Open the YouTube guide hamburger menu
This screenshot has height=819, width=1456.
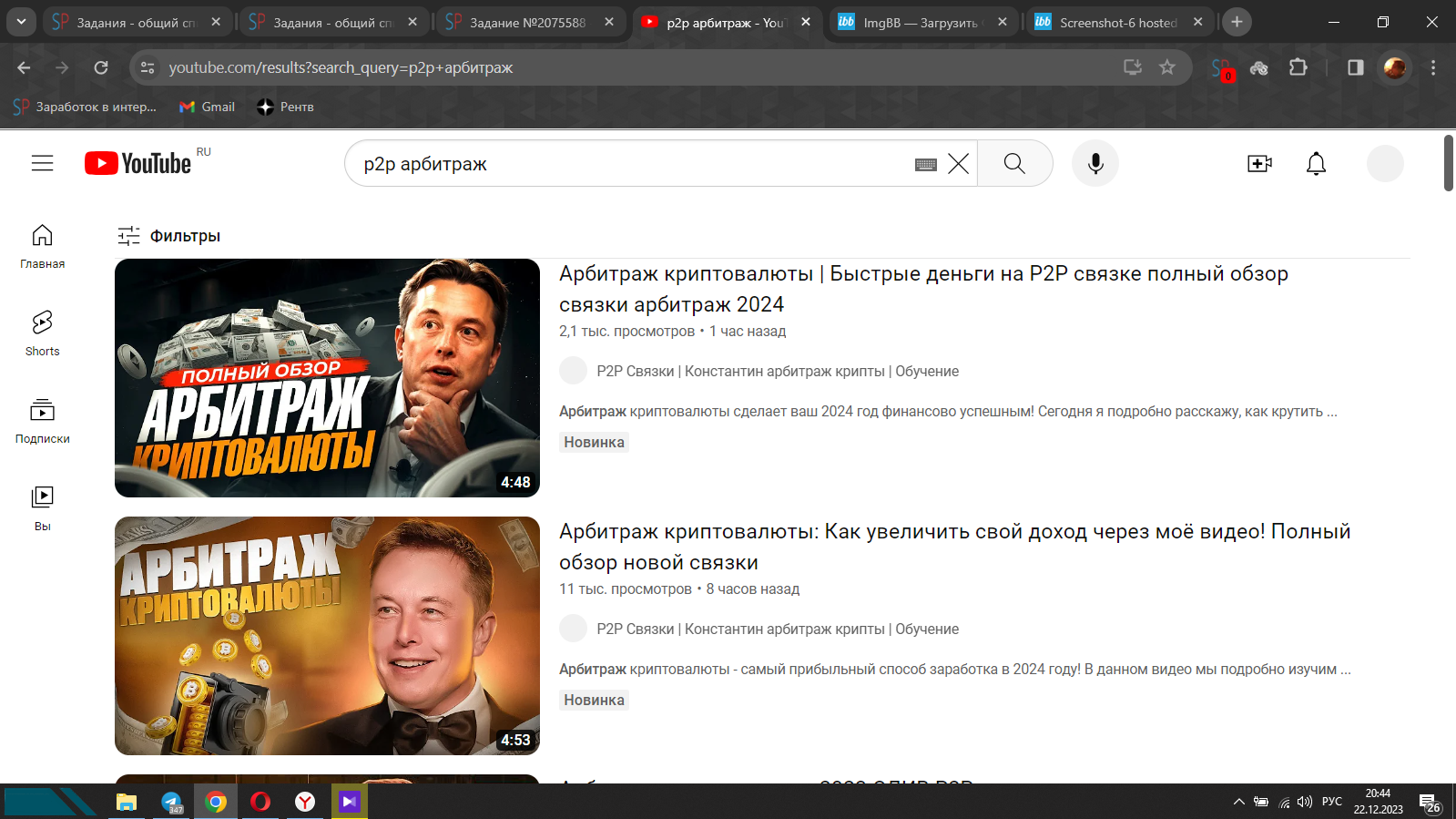pos(42,163)
